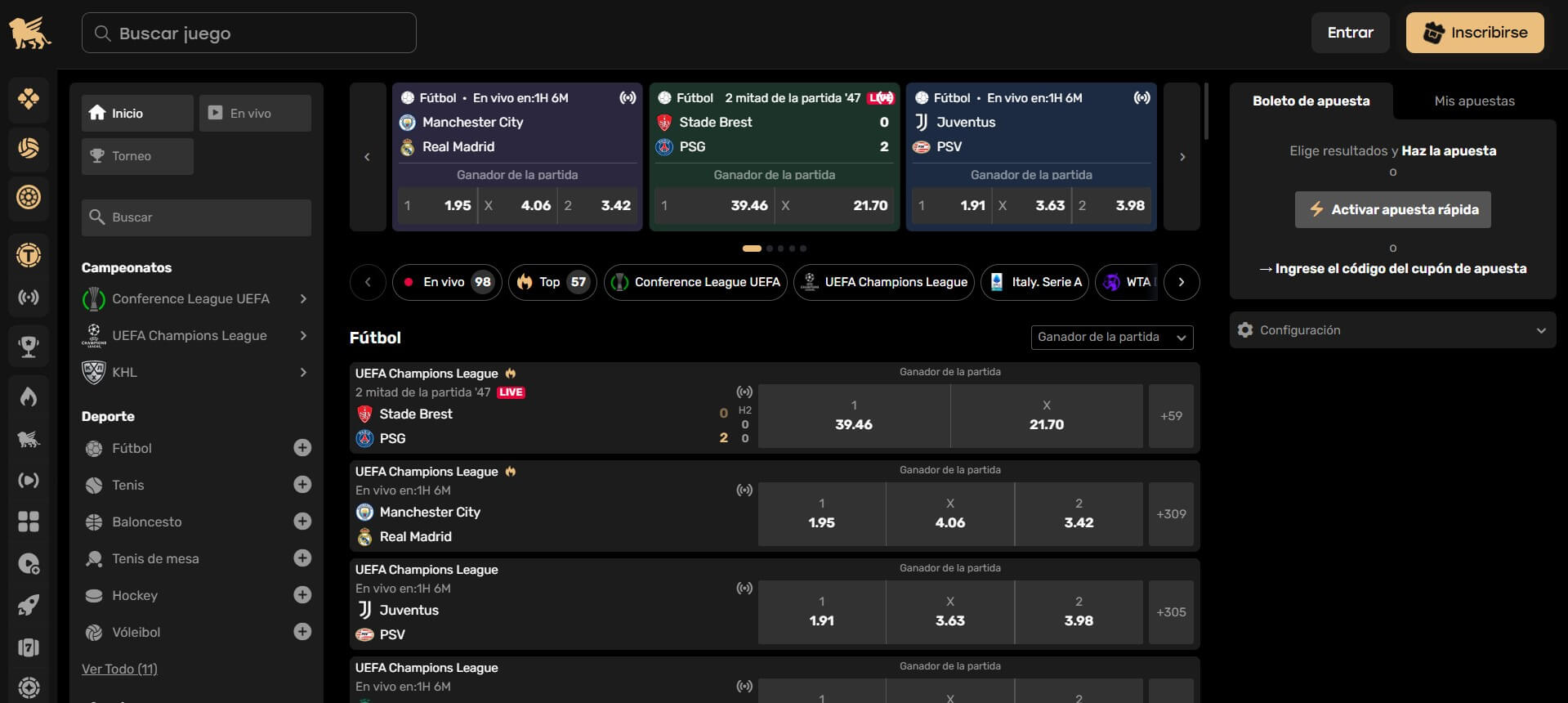Select the Torneo tab
Screen dimensions: 1568x703
(137, 156)
